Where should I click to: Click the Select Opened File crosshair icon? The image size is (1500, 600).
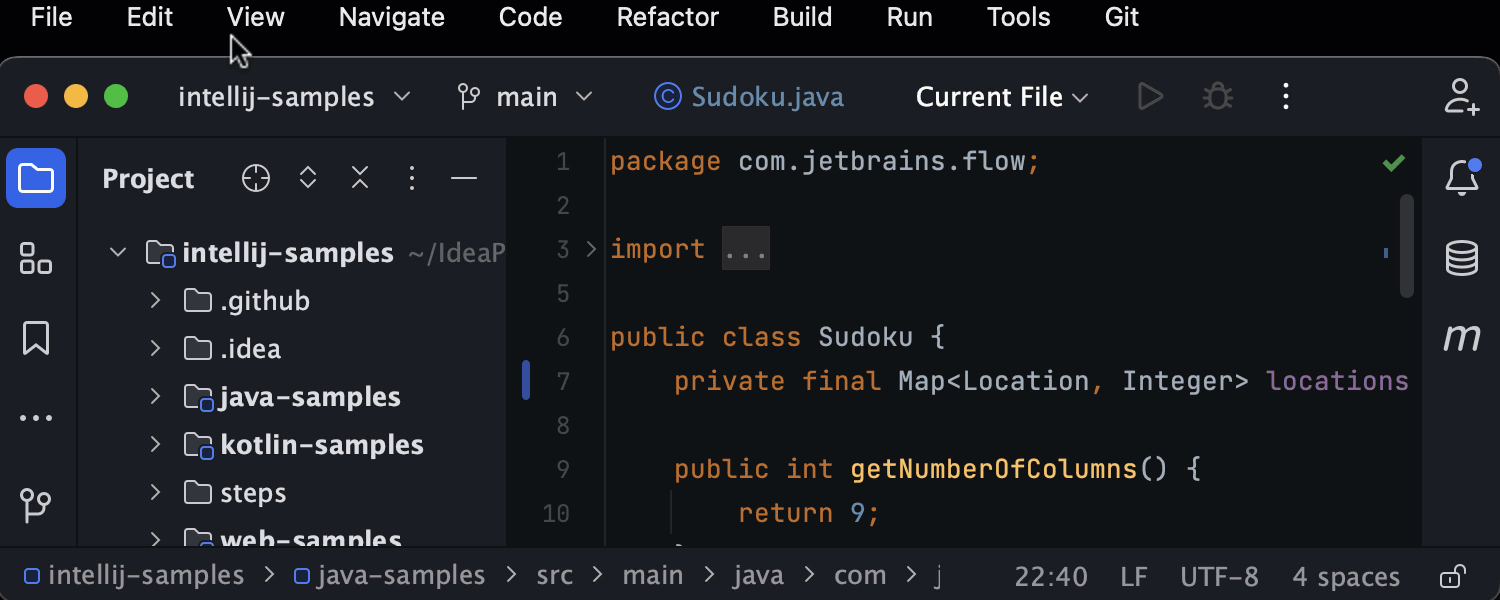click(x=256, y=179)
